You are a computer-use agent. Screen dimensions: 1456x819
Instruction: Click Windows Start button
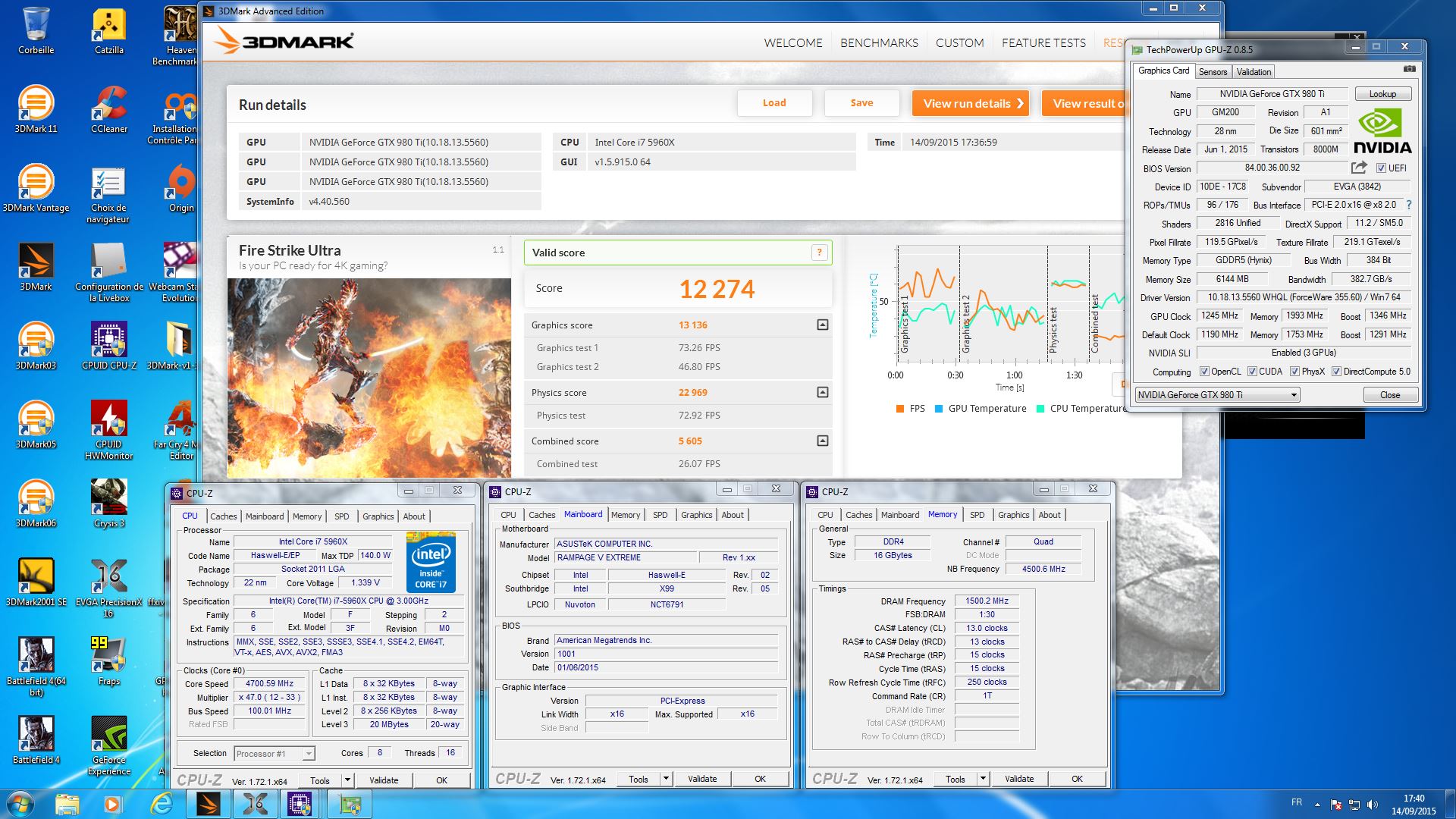pyautogui.click(x=20, y=804)
